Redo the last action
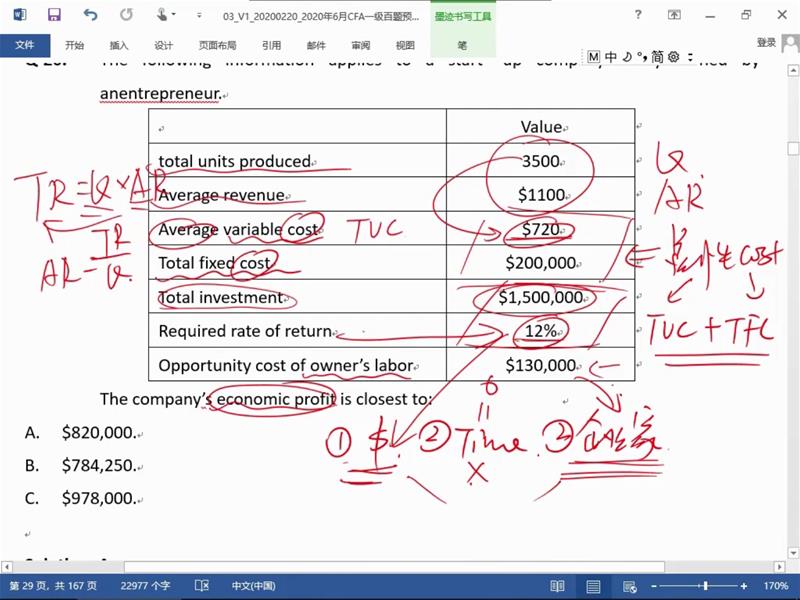The height and width of the screenshot is (600, 800). click(125, 15)
